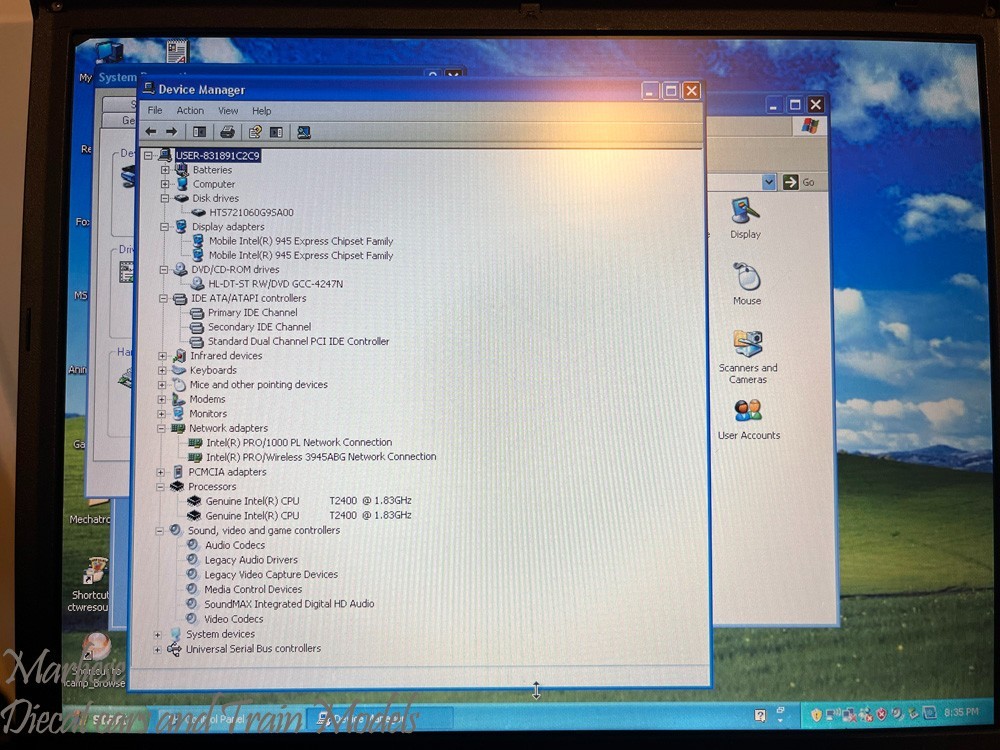The image size is (1000, 750).
Task: Open Scanners and Cameras in Control Panel
Action: [x=747, y=357]
